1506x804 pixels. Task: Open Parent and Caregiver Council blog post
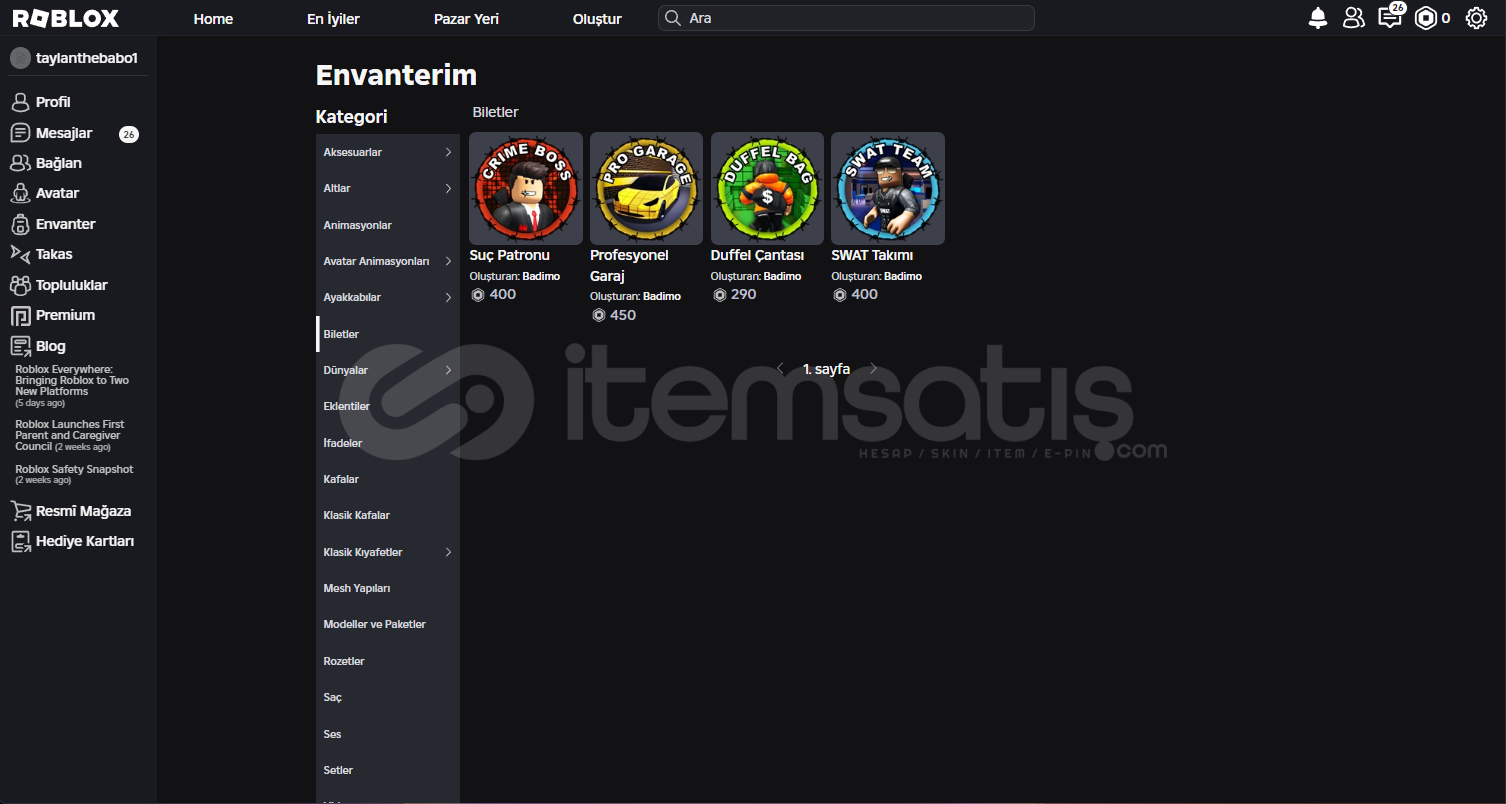tap(70, 436)
